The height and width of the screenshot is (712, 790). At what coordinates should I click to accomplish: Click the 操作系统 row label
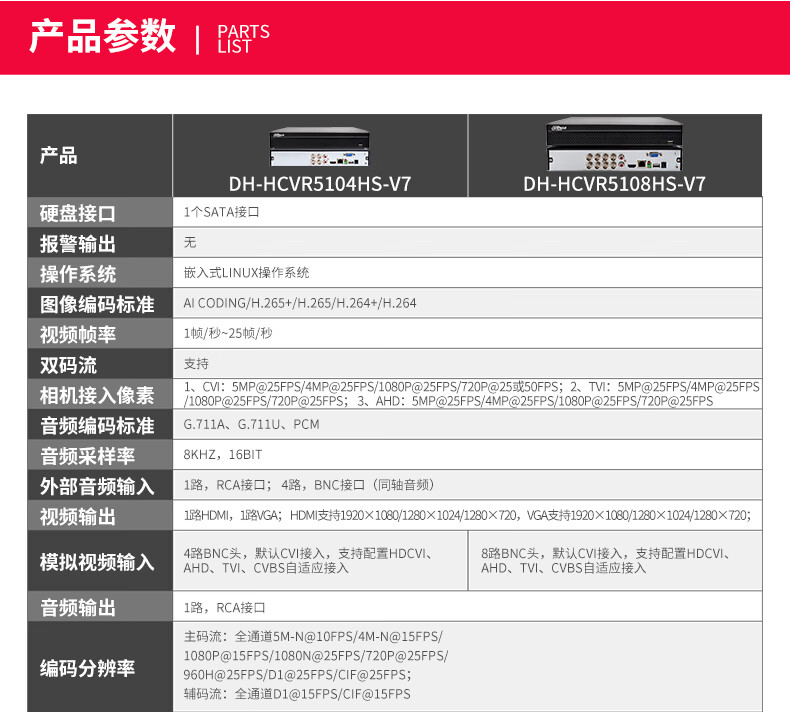[x=78, y=274]
